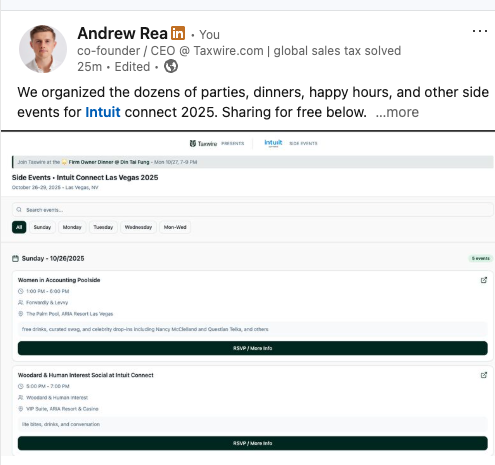The width and height of the screenshot is (495, 465).
Task: Click the calendar icon beside Sunday 10/26/2025
Action: (15, 259)
